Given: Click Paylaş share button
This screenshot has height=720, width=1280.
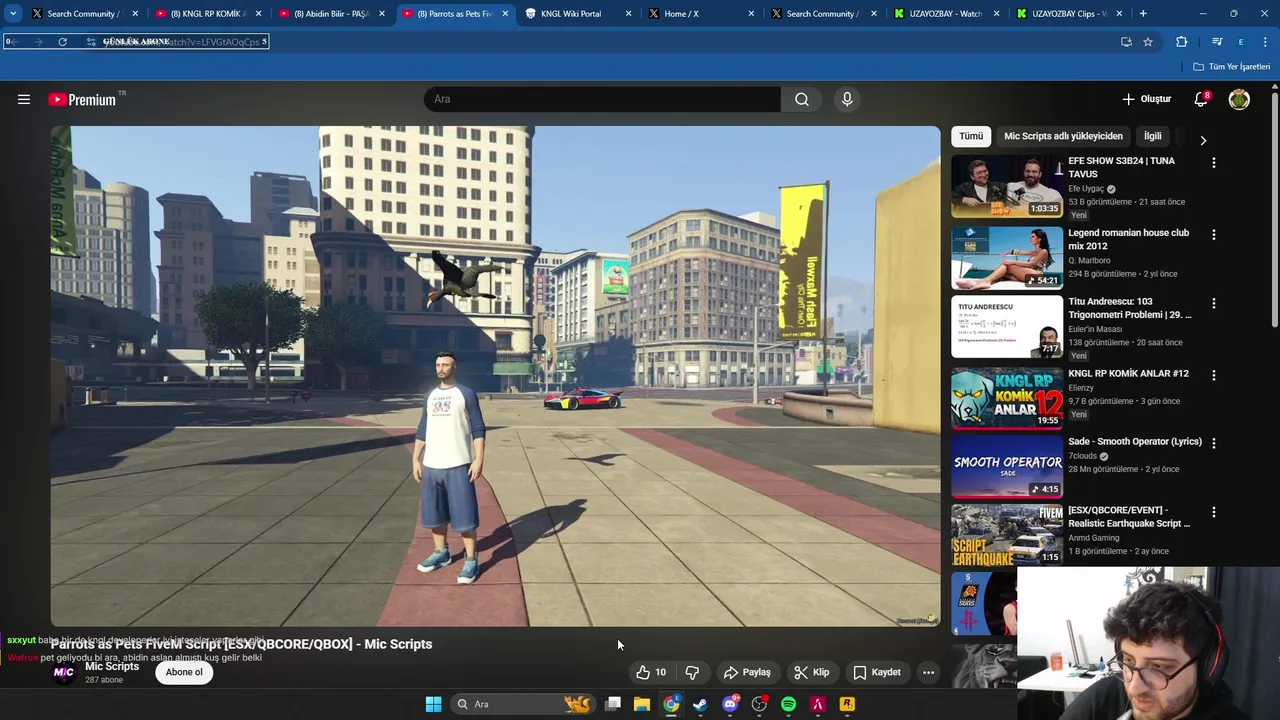Looking at the screenshot, I should tap(747, 672).
